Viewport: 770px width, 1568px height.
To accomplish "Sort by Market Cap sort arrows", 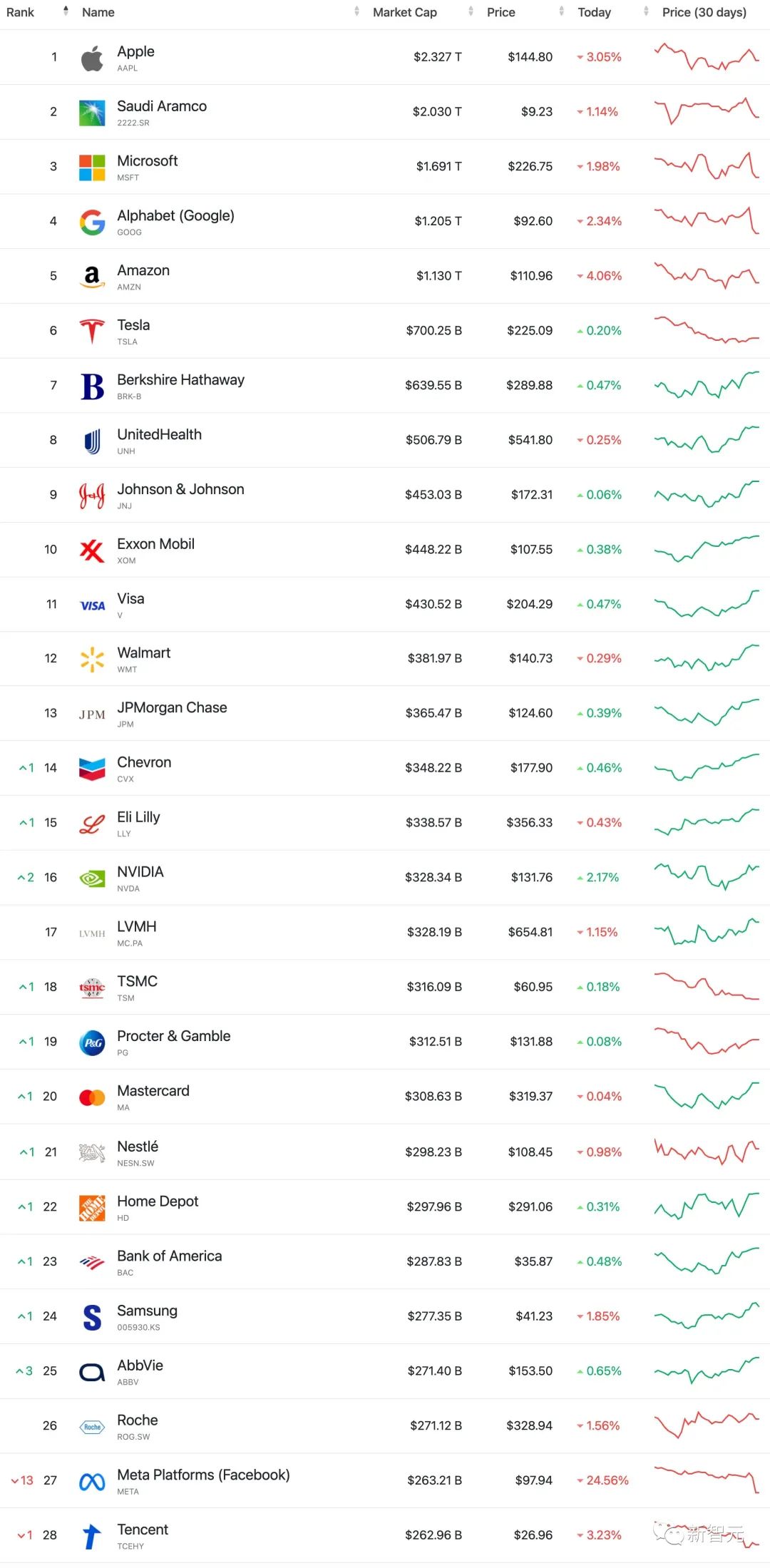I will click(x=471, y=11).
